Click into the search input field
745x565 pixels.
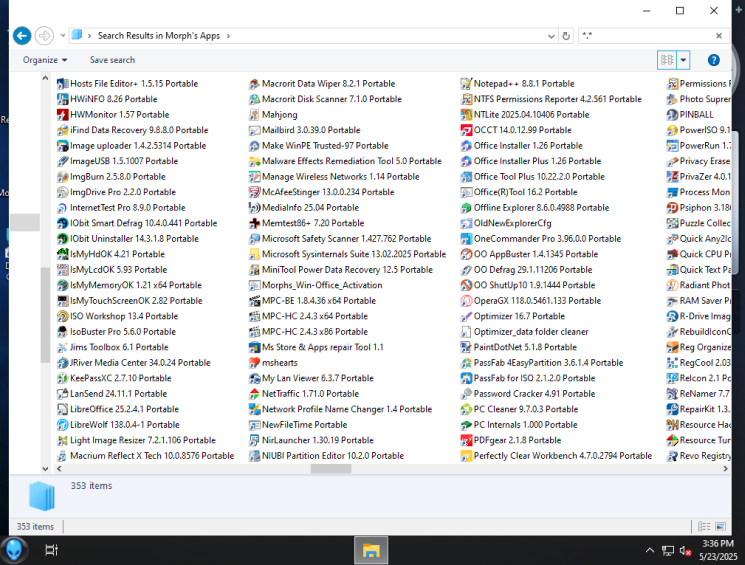point(646,36)
